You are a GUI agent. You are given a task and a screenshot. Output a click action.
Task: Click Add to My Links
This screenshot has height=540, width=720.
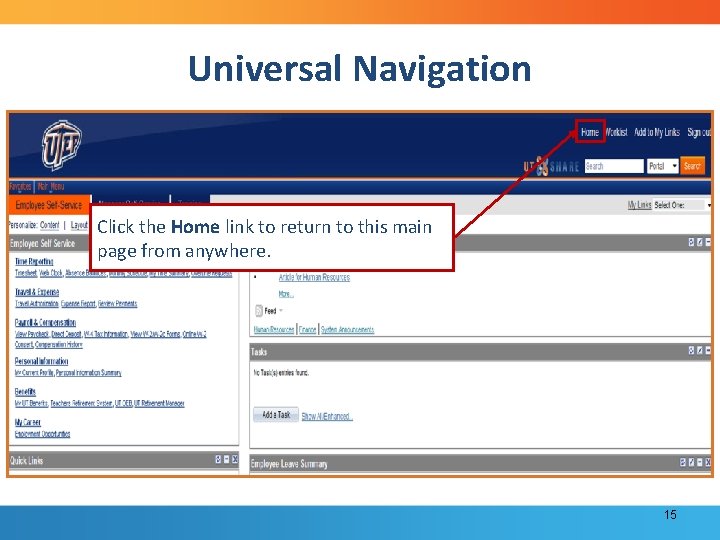click(x=657, y=132)
